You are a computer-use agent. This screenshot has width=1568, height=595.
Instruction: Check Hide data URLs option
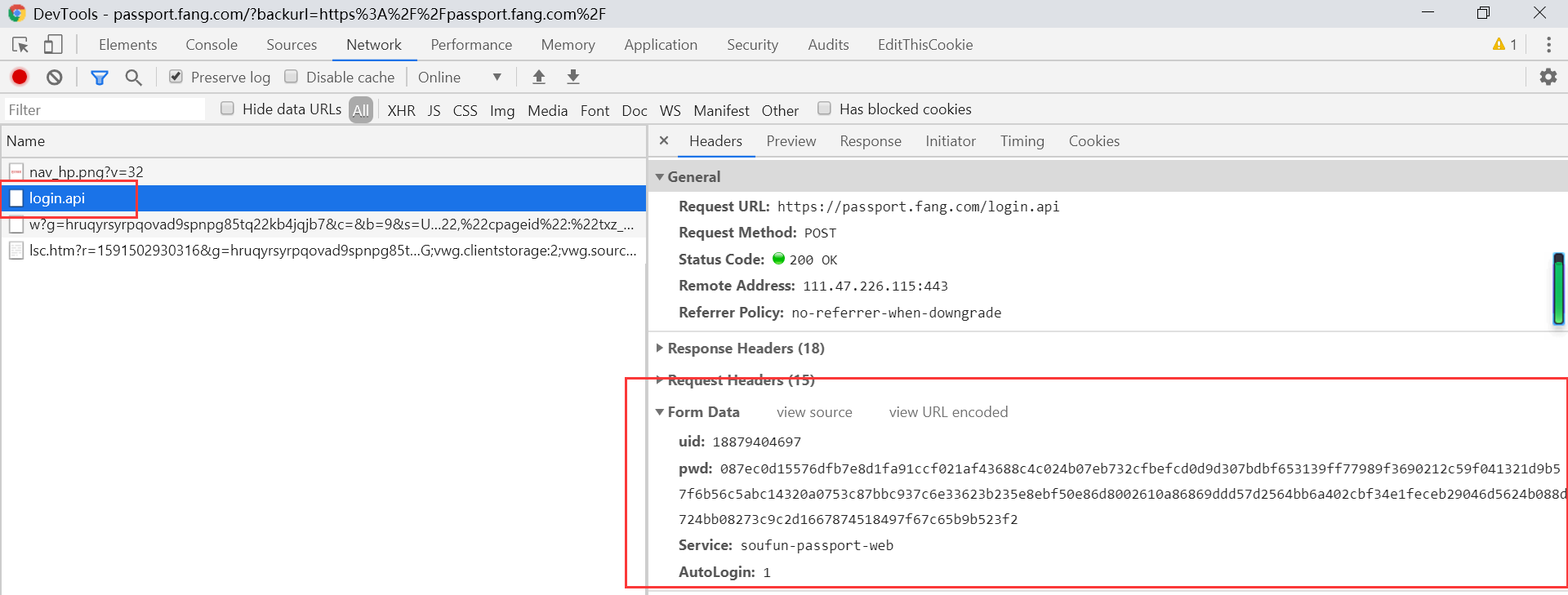click(228, 109)
